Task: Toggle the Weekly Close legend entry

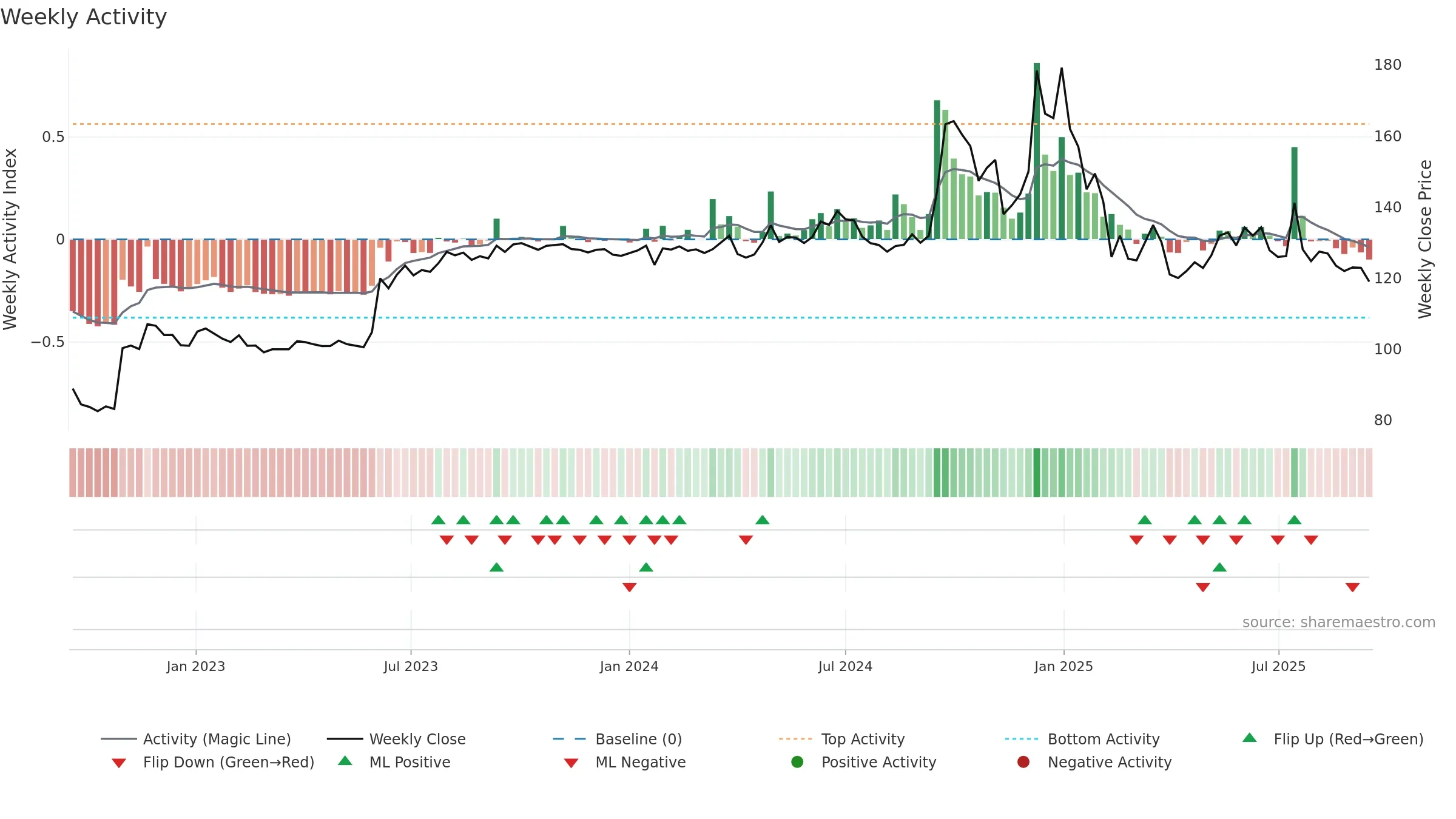Action: tap(396, 739)
